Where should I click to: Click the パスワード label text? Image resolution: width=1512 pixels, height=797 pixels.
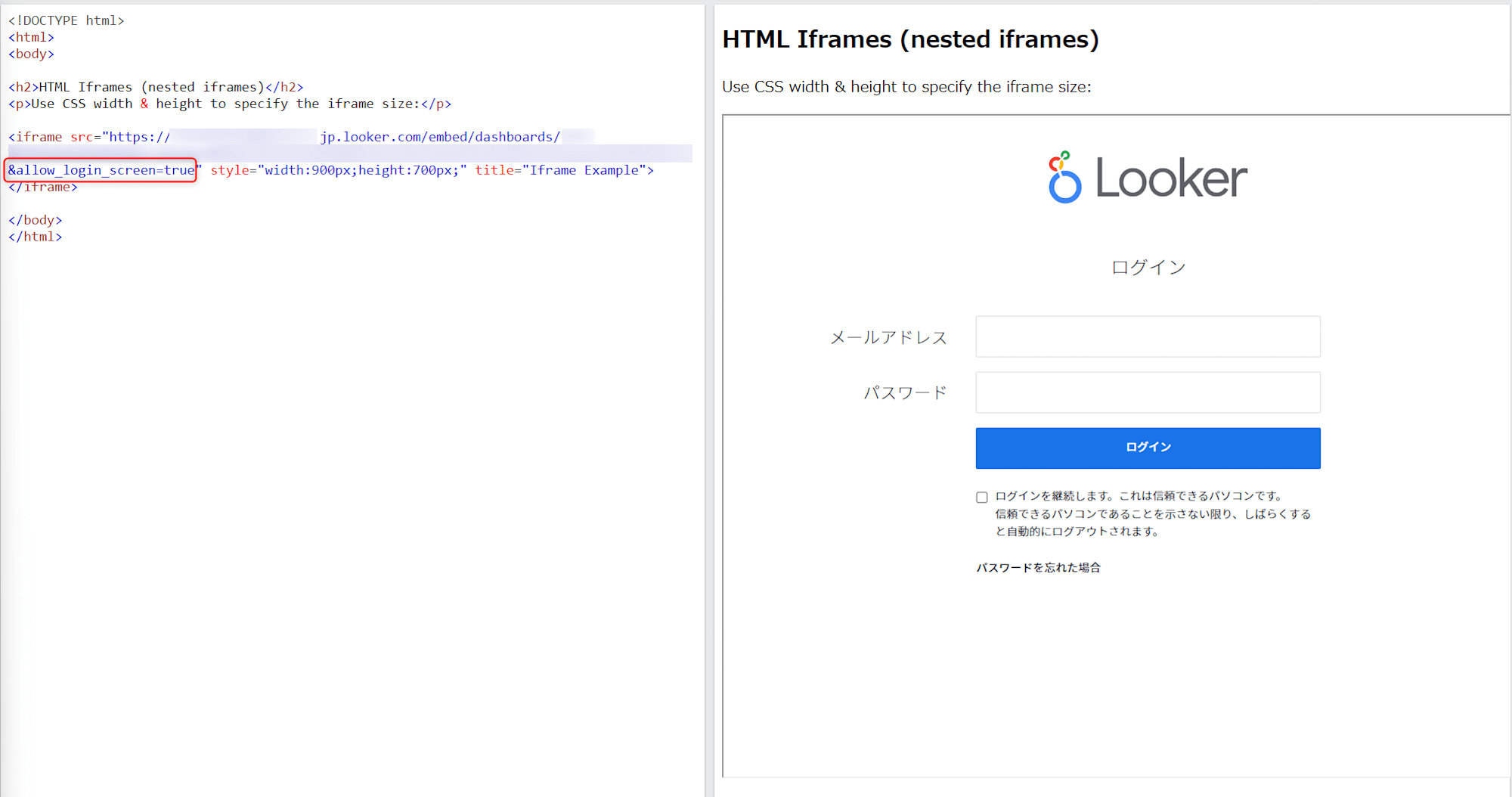pyautogui.click(x=905, y=392)
